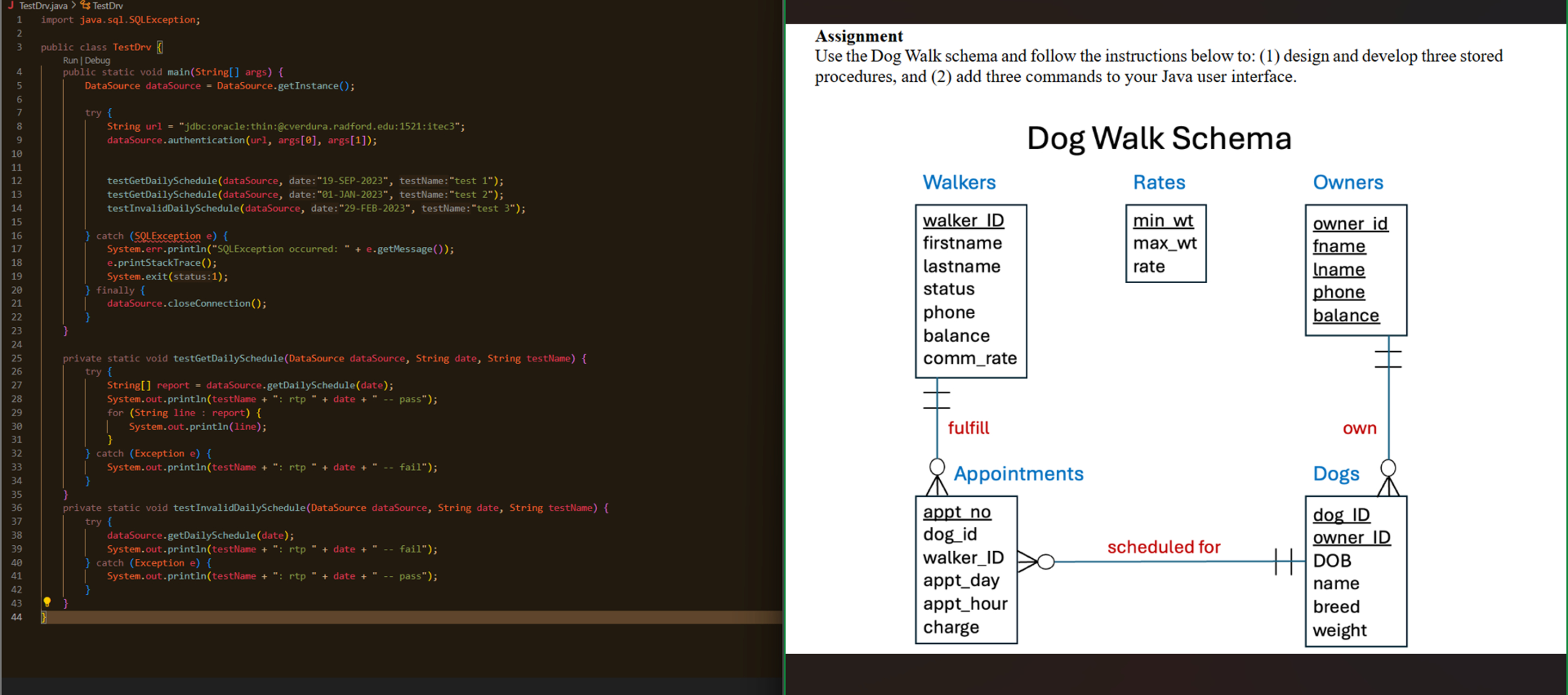Click the Walkers table heading
The width and height of the screenshot is (1568, 695).
[x=959, y=182]
